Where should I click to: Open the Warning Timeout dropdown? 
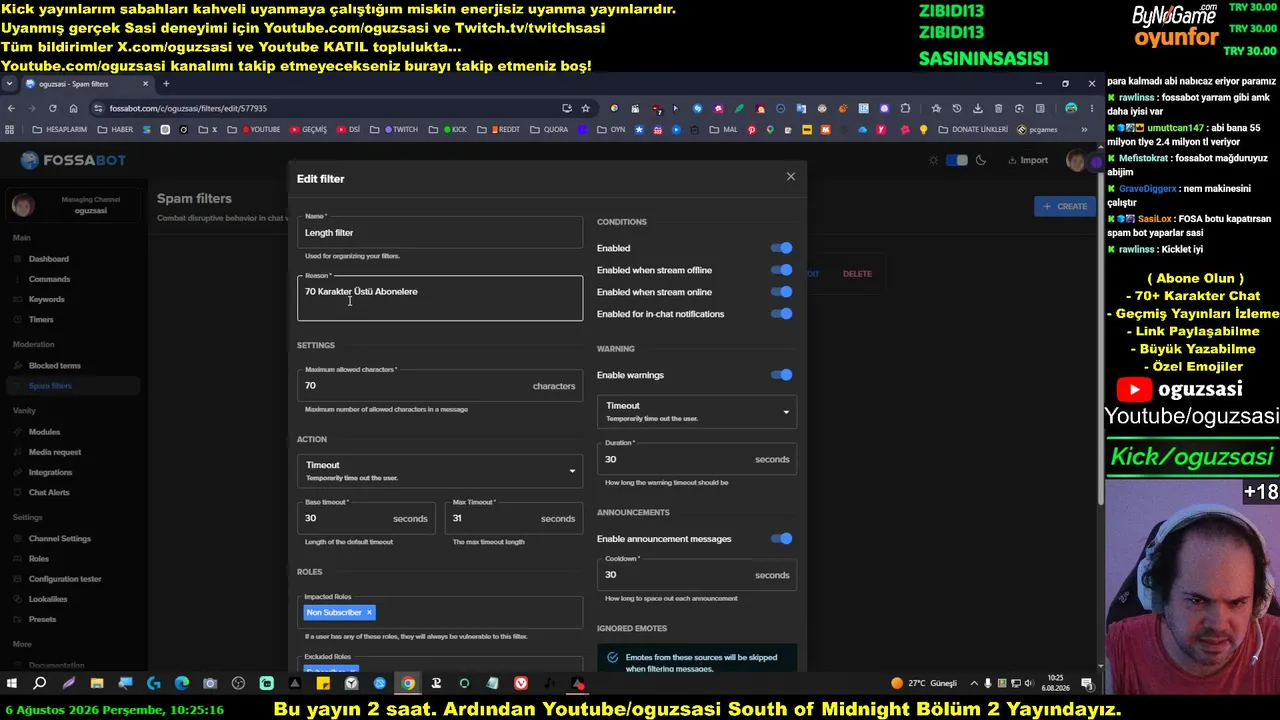tap(697, 411)
